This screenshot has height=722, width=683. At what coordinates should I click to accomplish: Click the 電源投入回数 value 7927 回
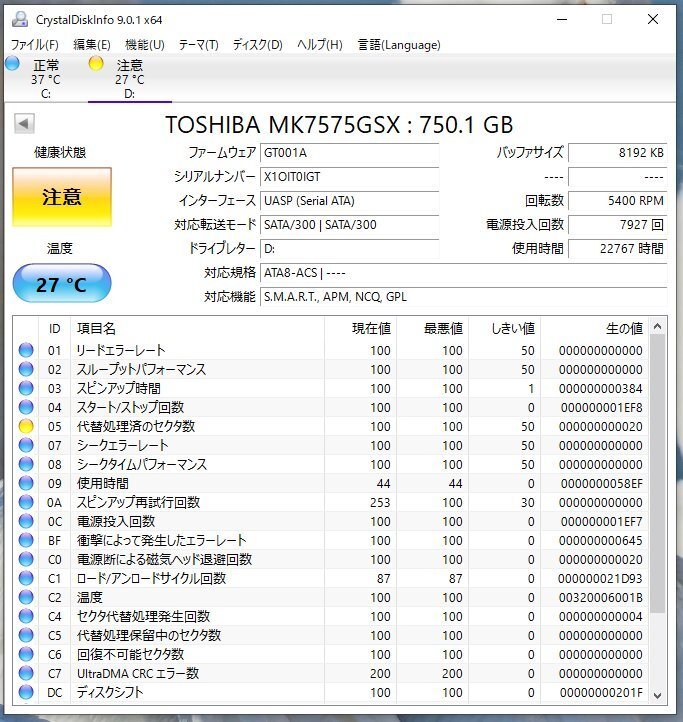tap(618, 225)
